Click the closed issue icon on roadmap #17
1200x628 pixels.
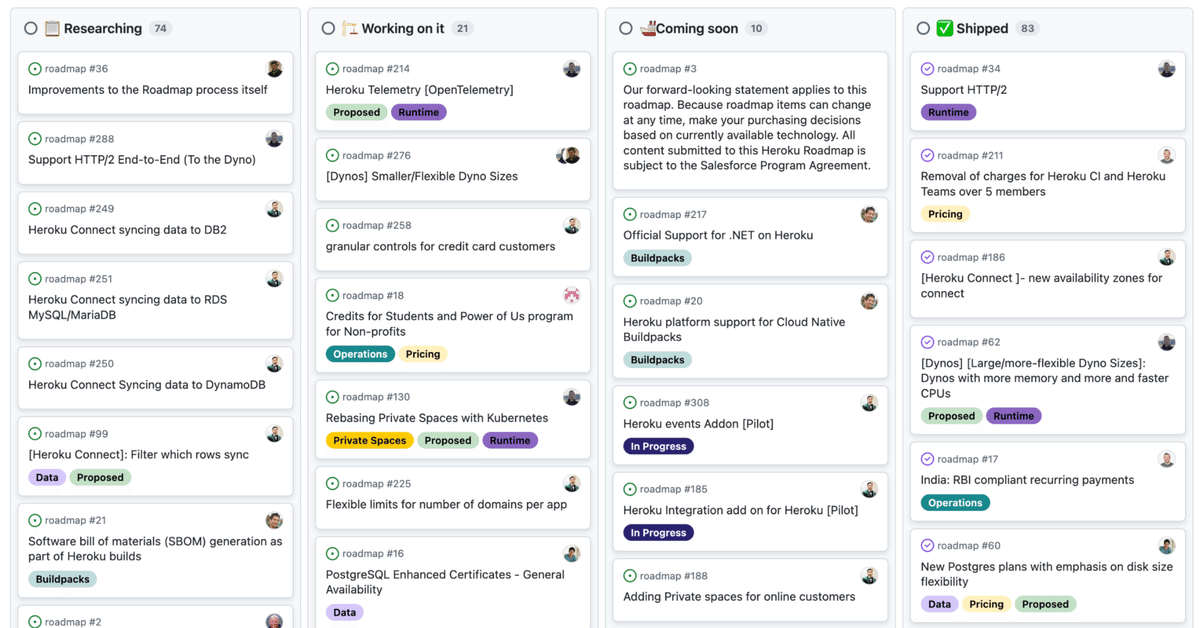coord(927,459)
